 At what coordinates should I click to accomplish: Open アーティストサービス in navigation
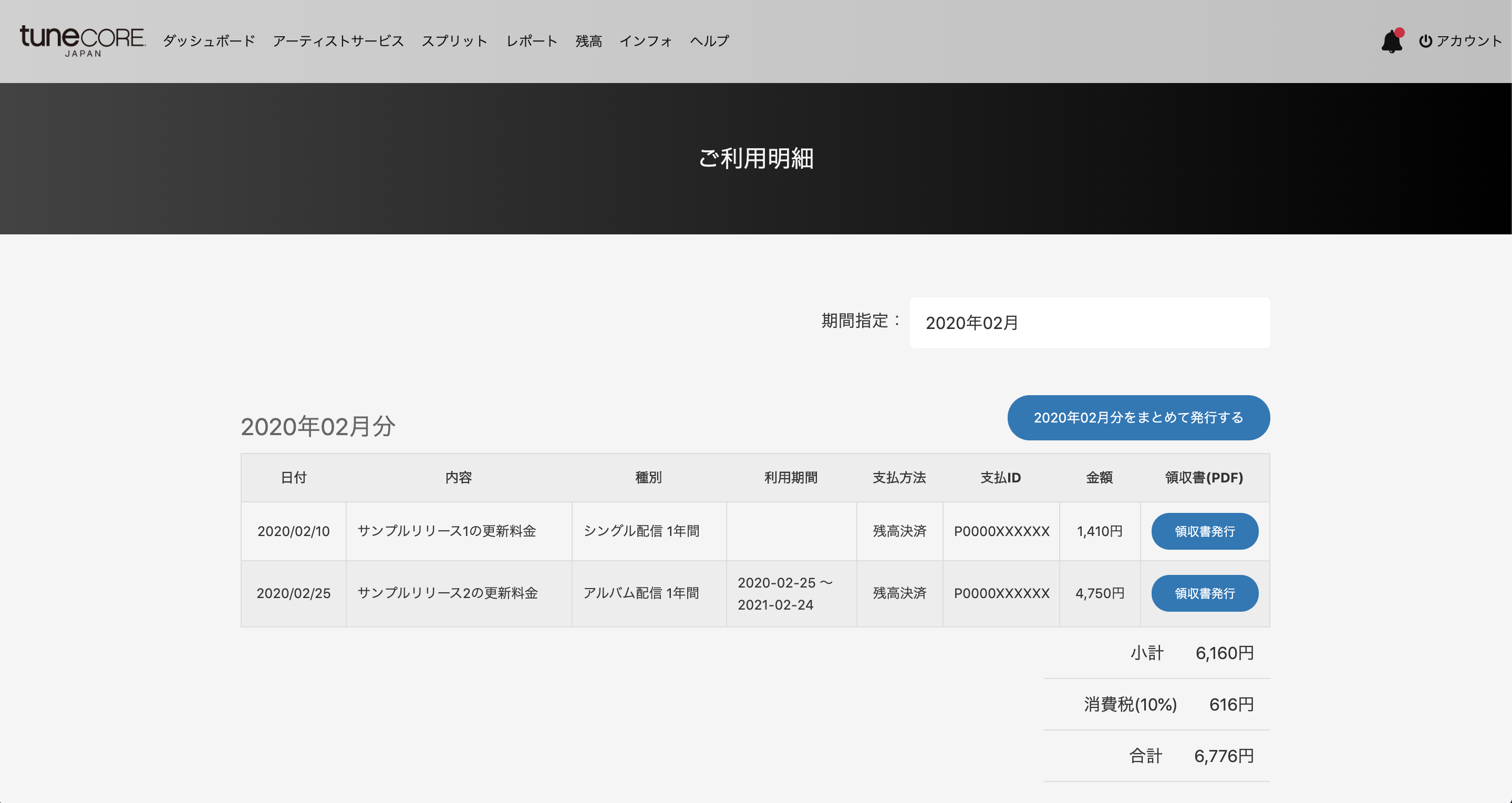[338, 41]
